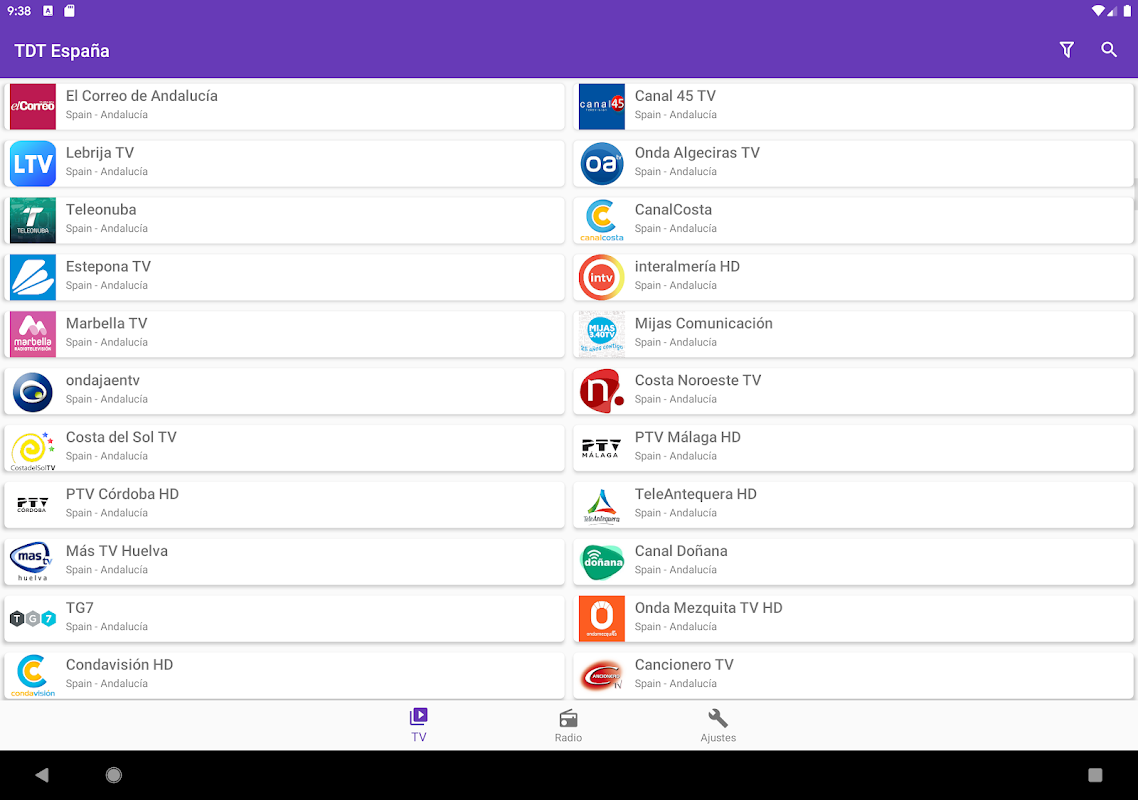Play Estepona TV channel
This screenshot has height=800, width=1138.
[x=284, y=277]
